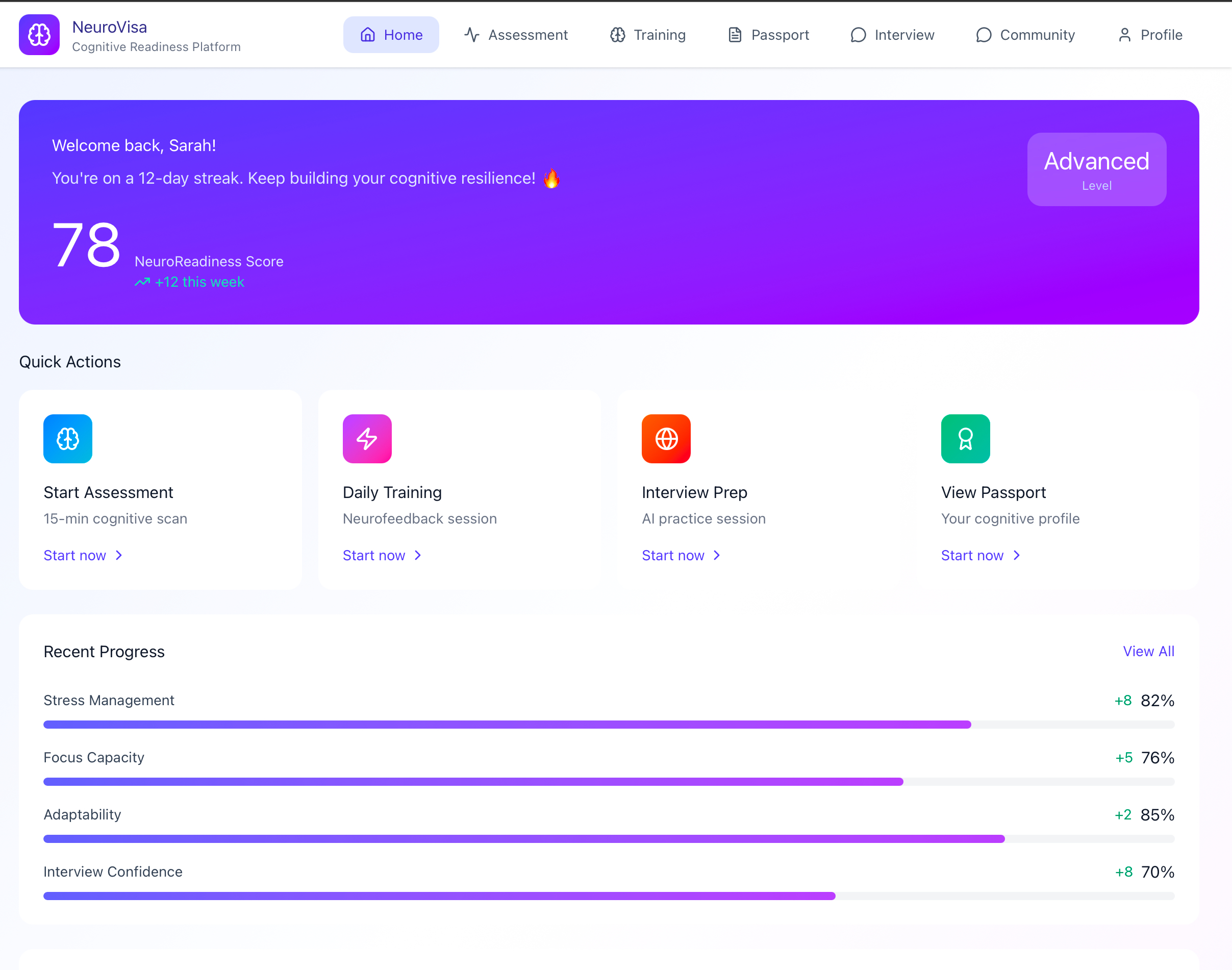The width and height of the screenshot is (1232, 970).
Task: Click View All in Recent Progress
Action: pos(1148,652)
